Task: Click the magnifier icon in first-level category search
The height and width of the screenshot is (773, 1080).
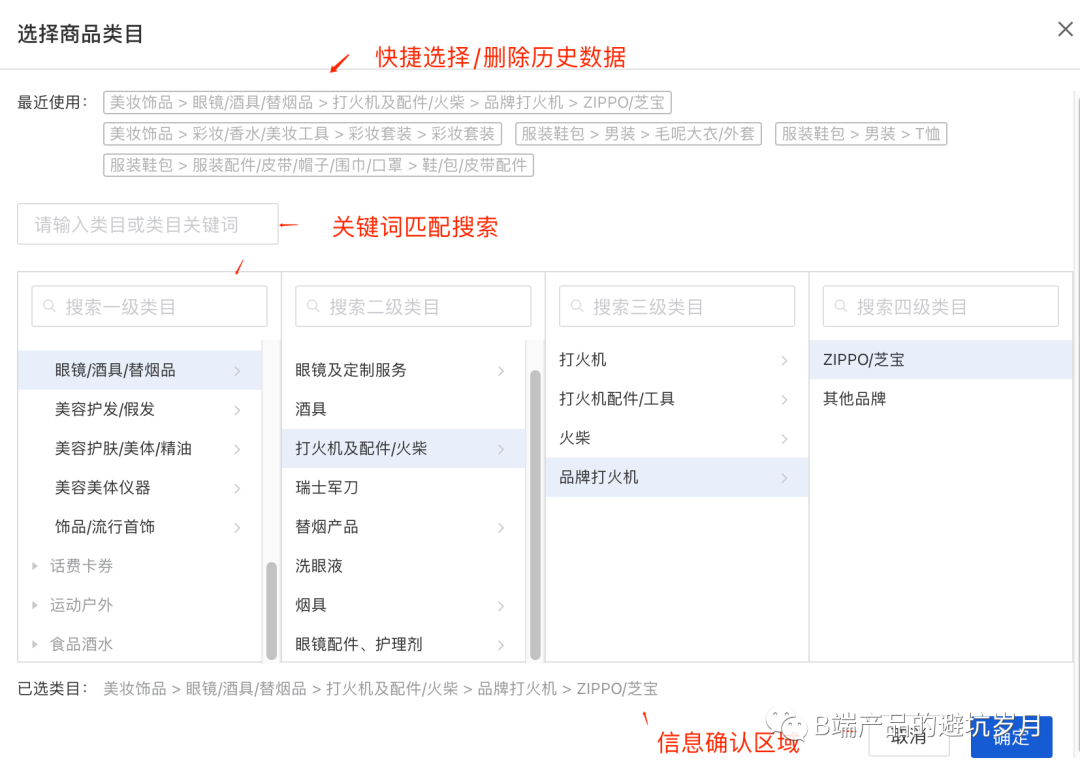Action: 49,305
